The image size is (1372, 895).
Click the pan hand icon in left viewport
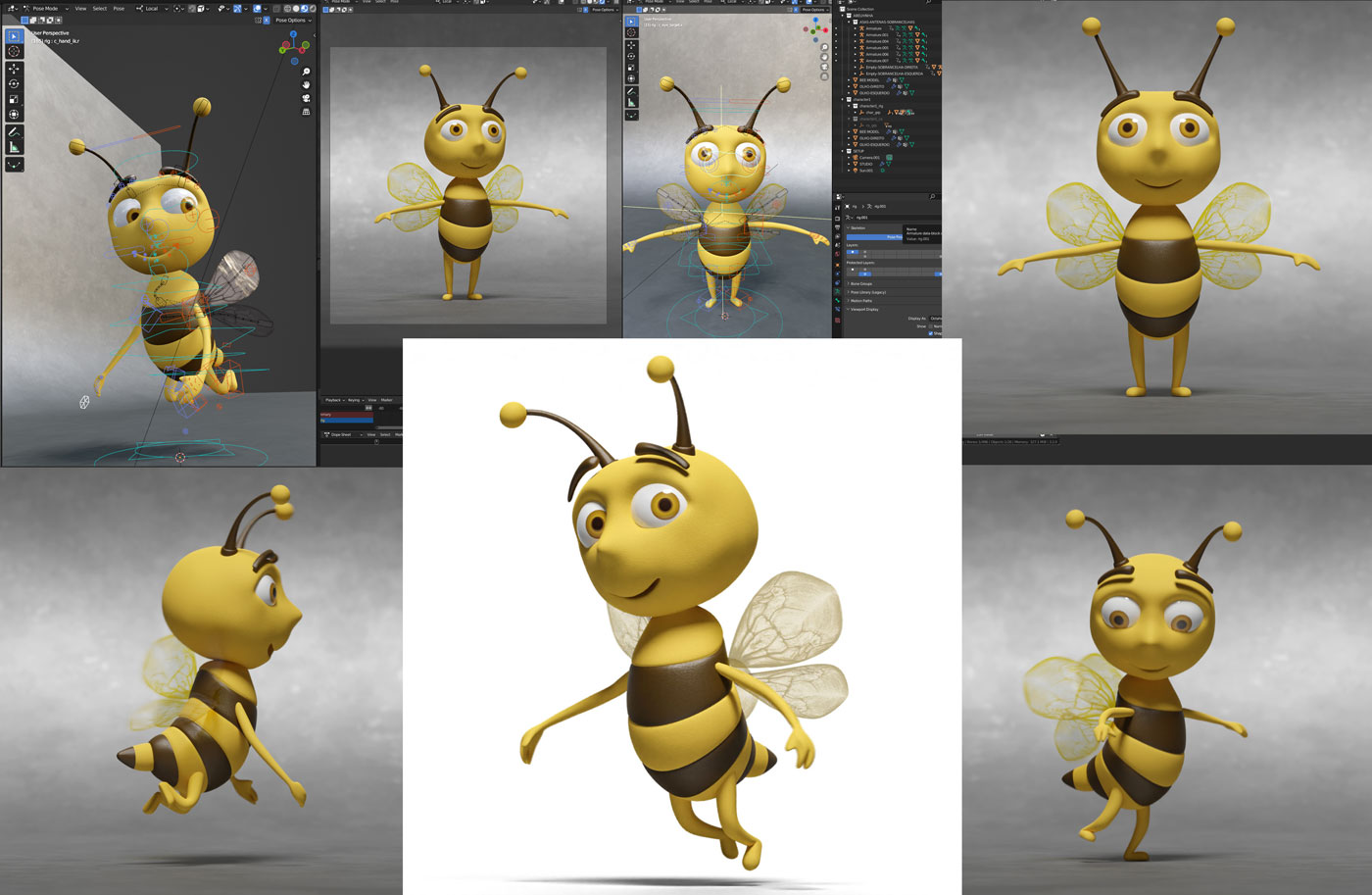pos(306,85)
